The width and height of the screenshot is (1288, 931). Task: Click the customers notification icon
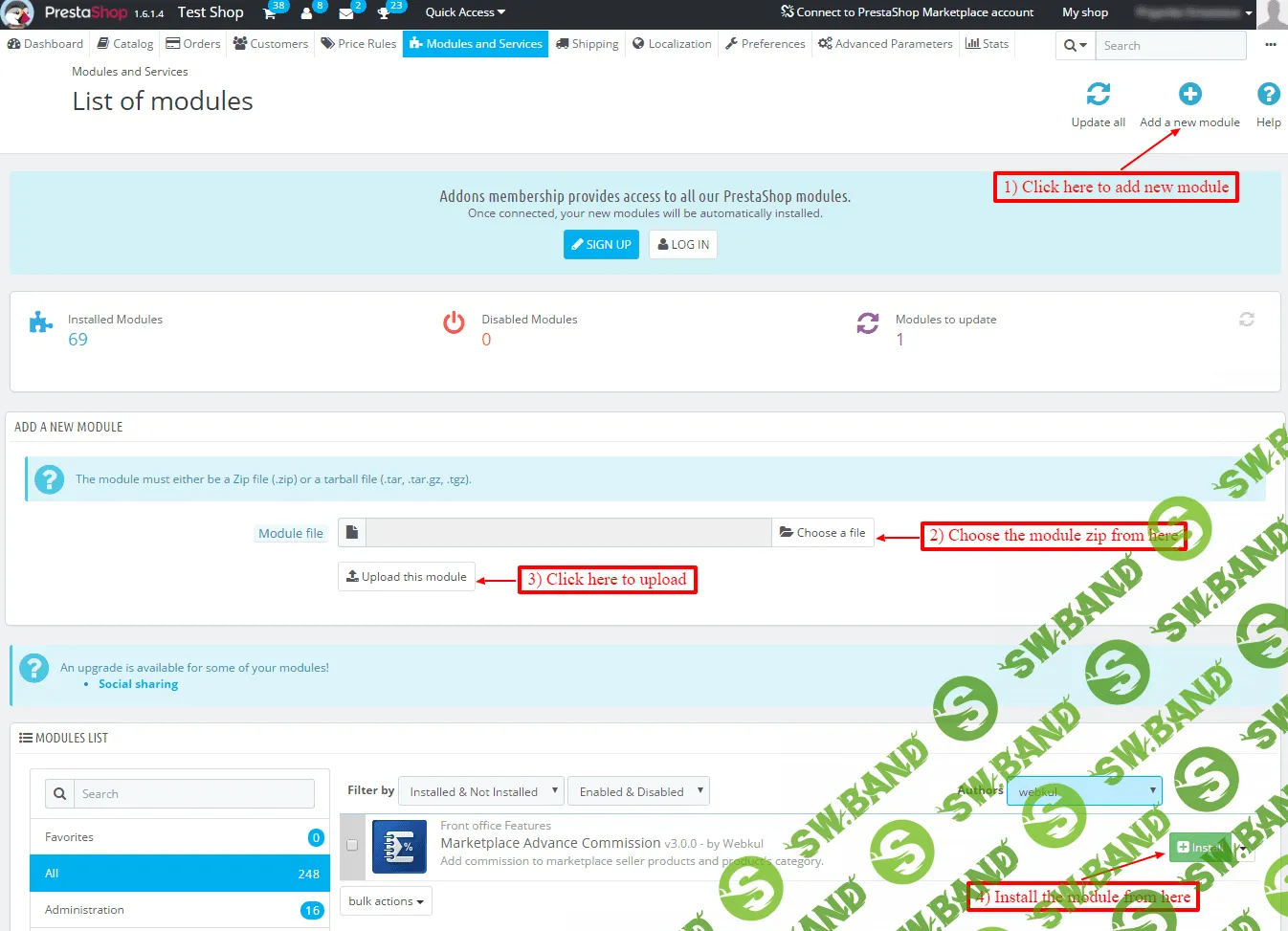pos(308,13)
